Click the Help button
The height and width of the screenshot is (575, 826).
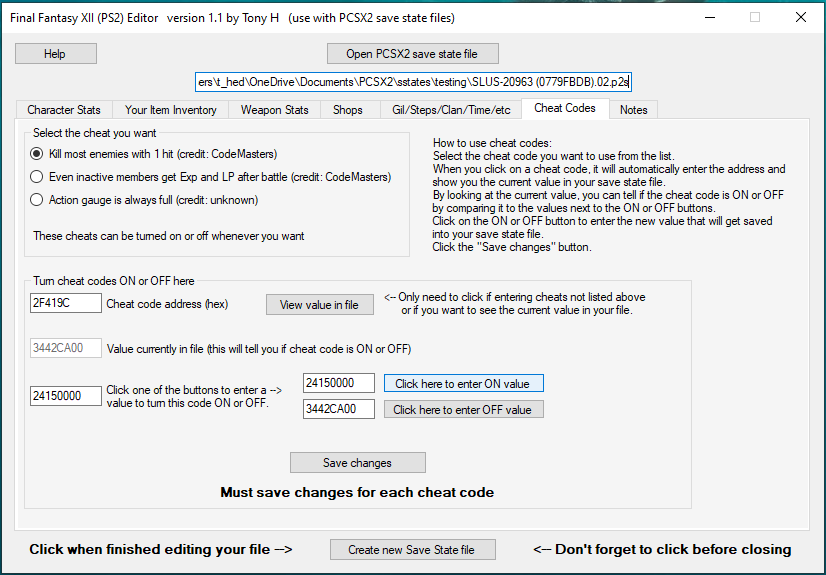(56, 54)
